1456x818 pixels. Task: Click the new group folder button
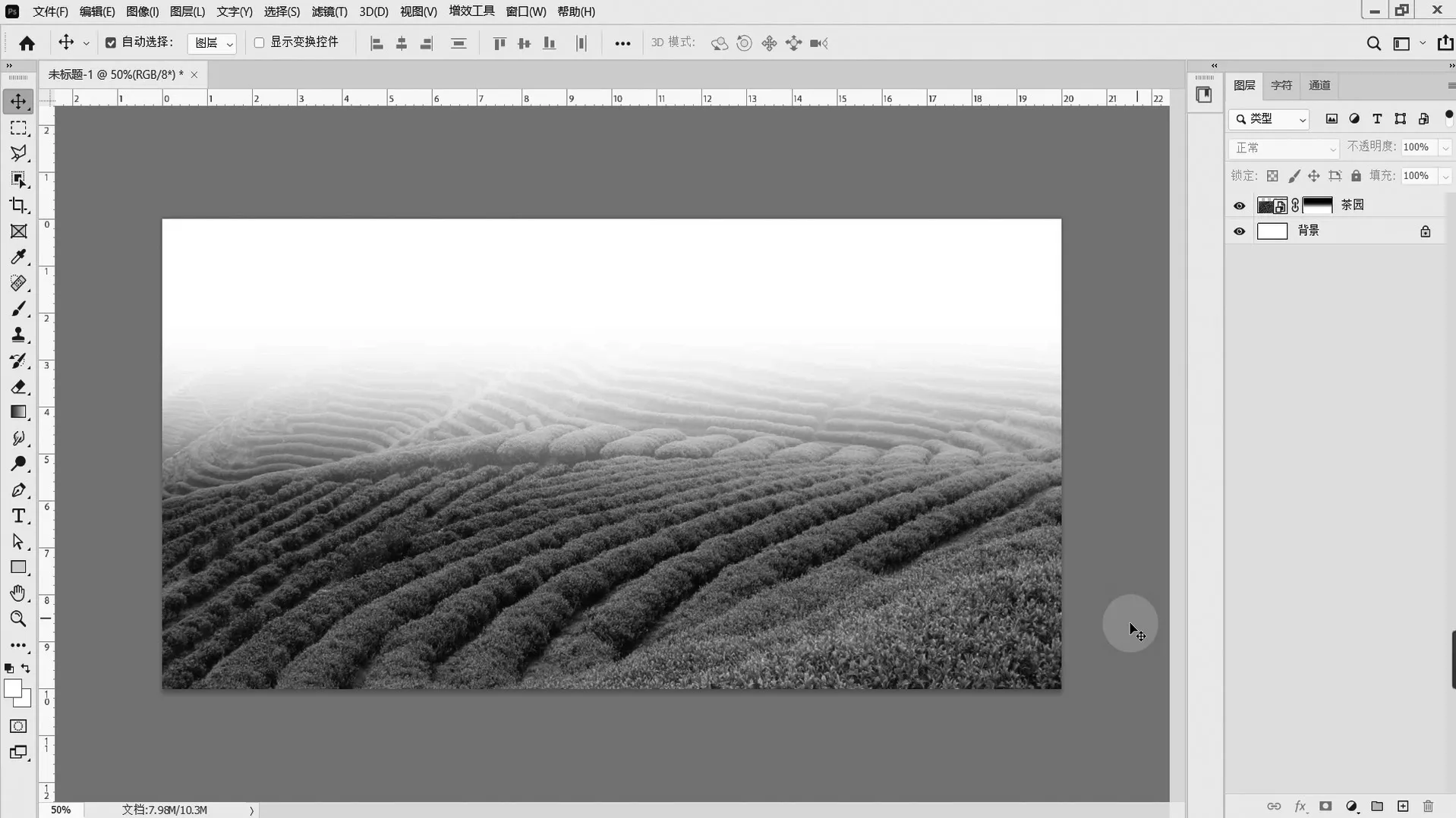pos(1377,807)
